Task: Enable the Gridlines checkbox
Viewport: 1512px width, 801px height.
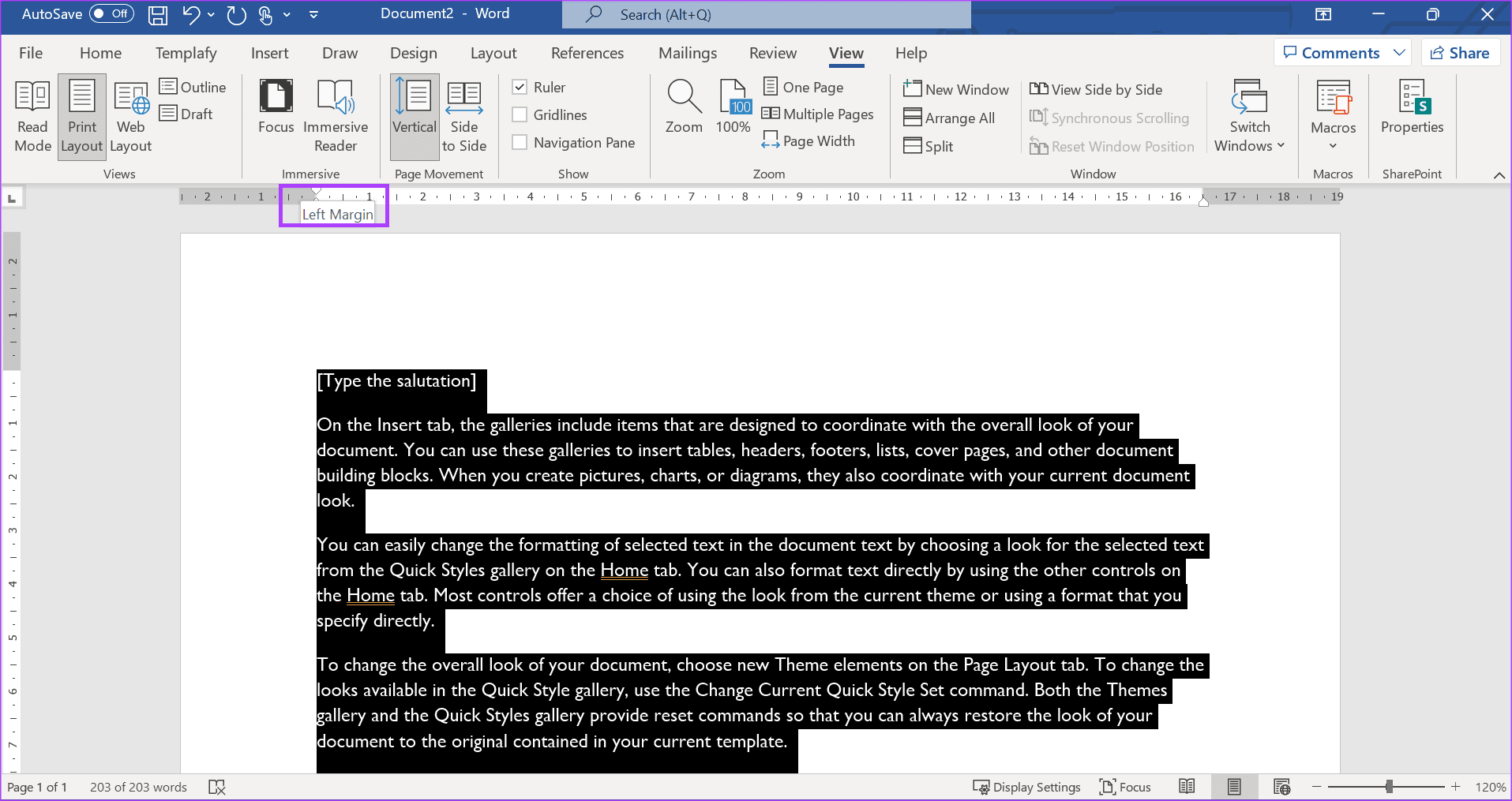Action: pyautogui.click(x=520, y=114)
